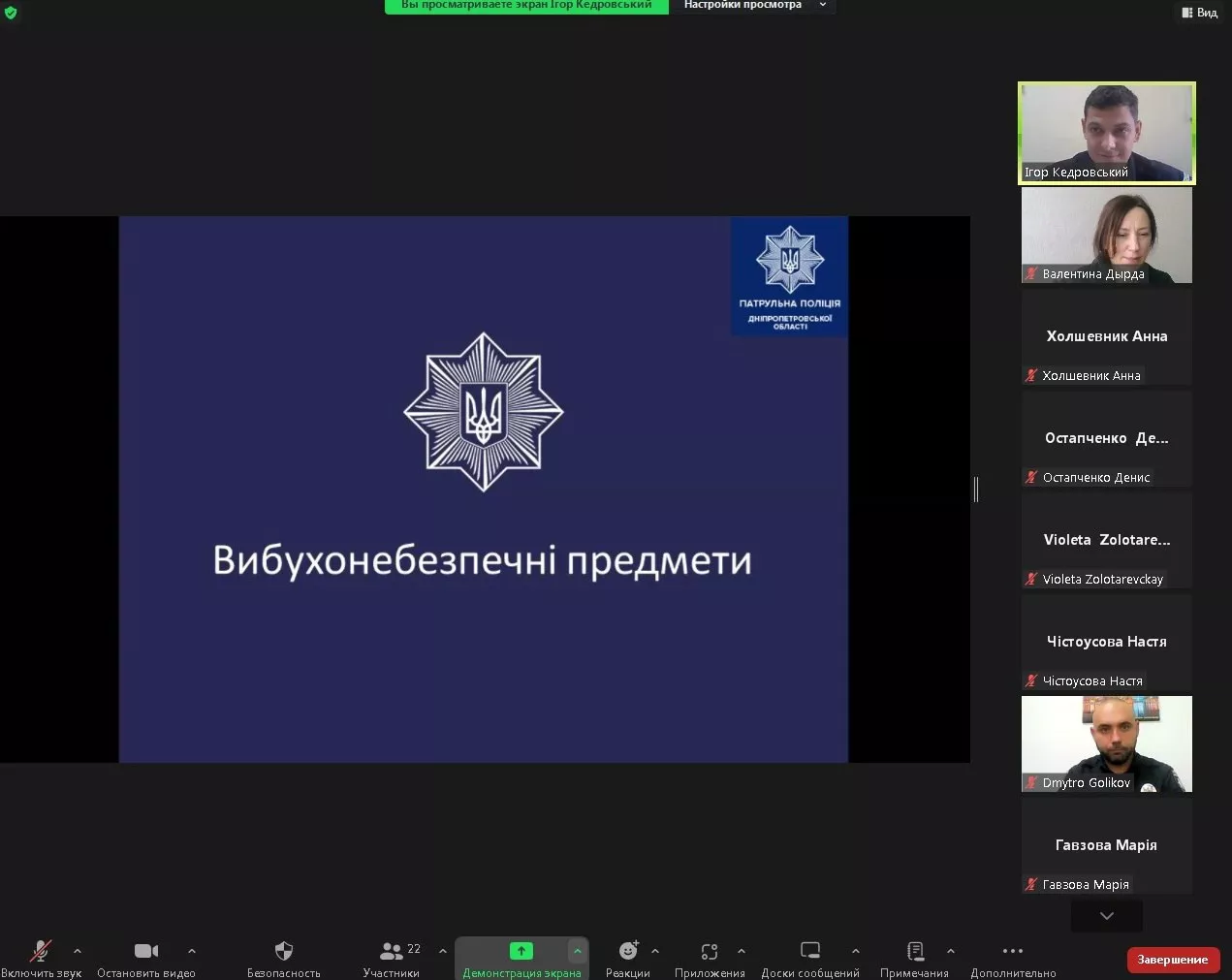Open the Whiteboards (Доски сообщений) icon
This screenshot has height=980, width=1232.
[810, 951]
